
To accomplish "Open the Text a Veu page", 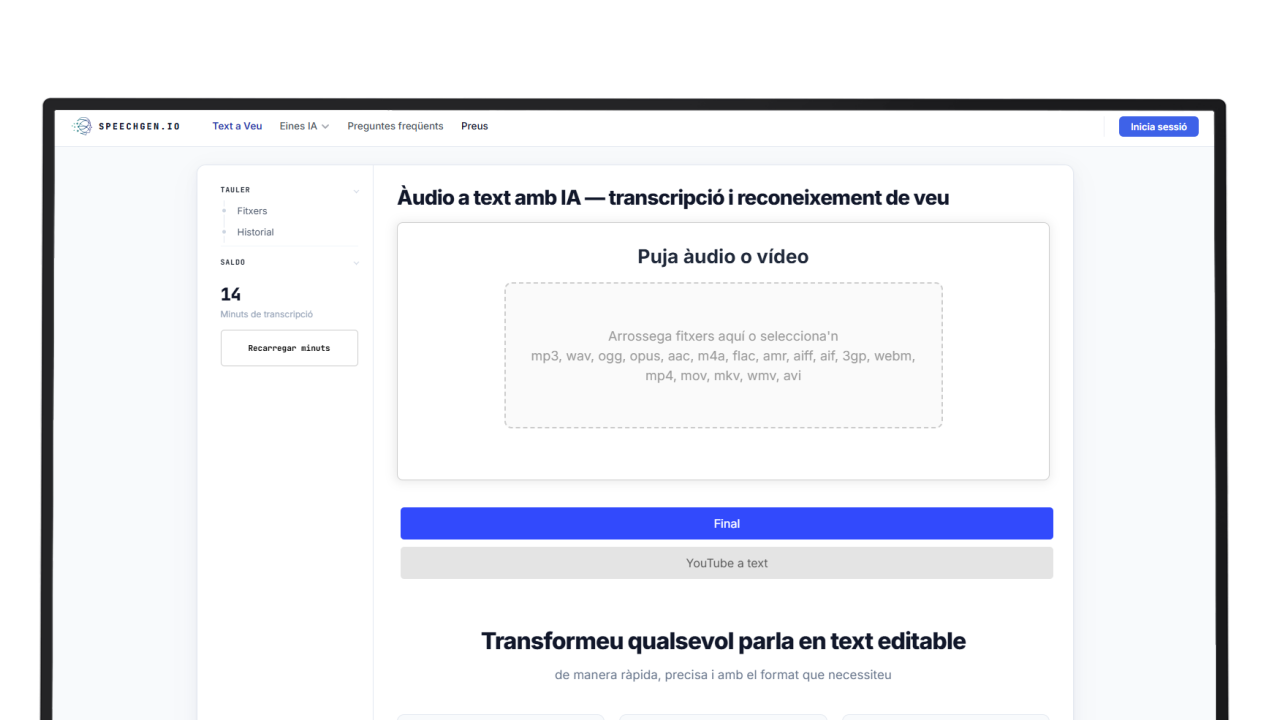I will [x=237, y=126].
